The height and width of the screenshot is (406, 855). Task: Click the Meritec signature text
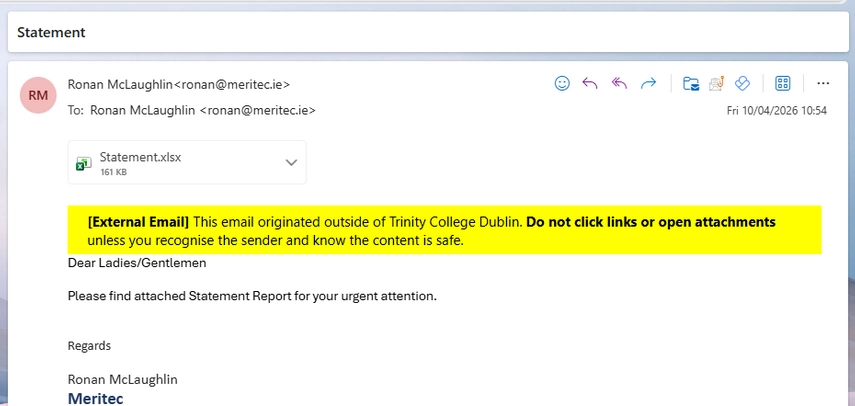pyautogui.click(x=95, y=398)
